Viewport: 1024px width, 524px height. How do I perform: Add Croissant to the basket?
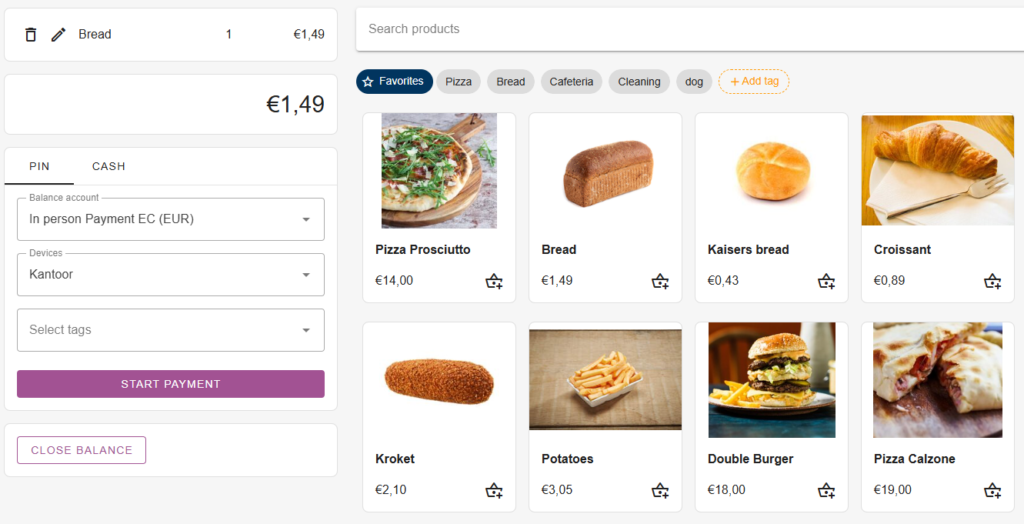coord(992,281)
